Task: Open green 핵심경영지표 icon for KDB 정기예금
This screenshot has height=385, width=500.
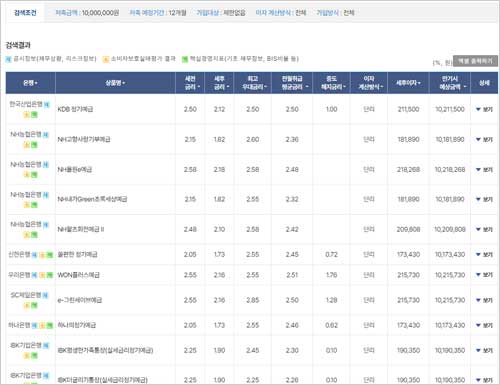Action: 34,115
